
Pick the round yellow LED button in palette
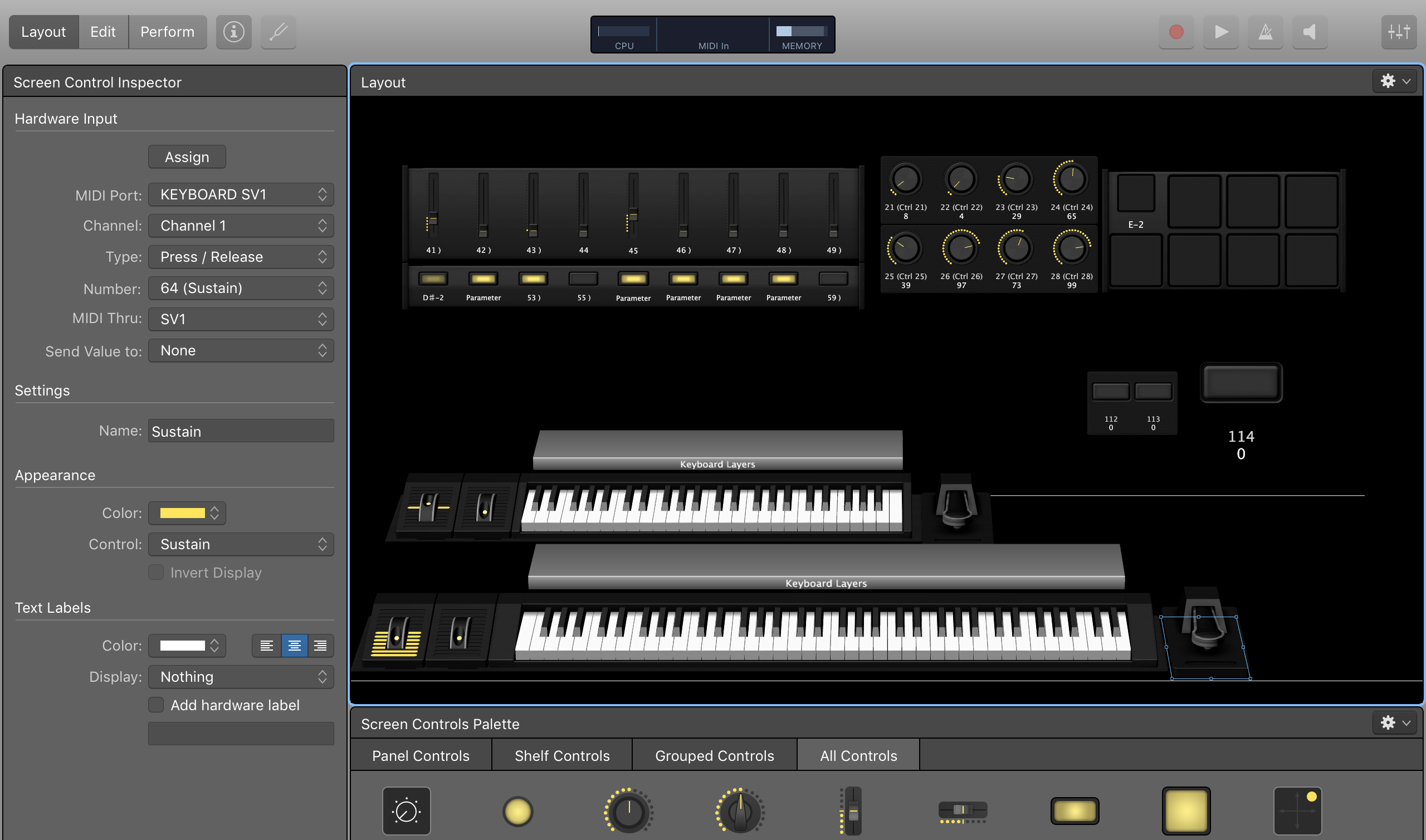[517, 810]
